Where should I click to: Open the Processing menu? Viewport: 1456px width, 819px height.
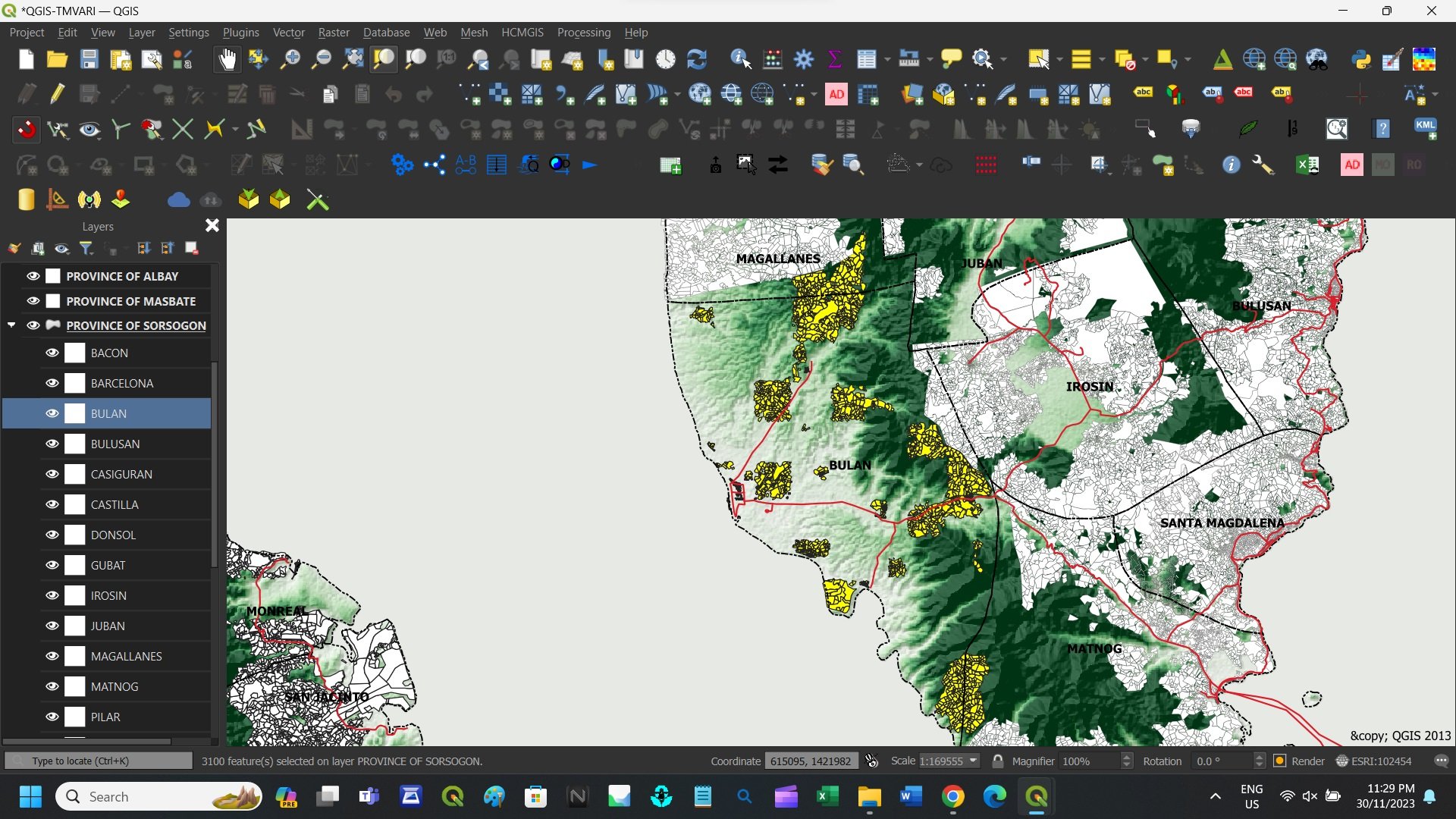pos(583,33)
